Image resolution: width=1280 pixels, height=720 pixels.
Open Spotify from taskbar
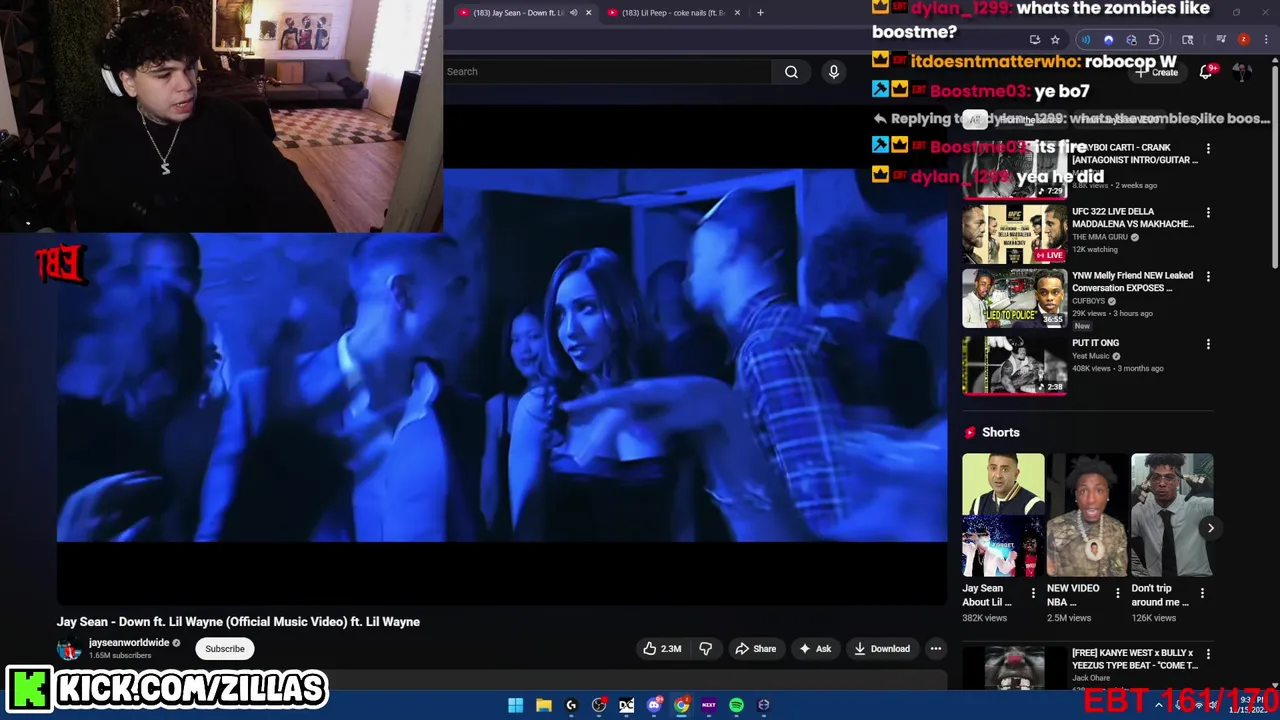[x=737, y=705]
